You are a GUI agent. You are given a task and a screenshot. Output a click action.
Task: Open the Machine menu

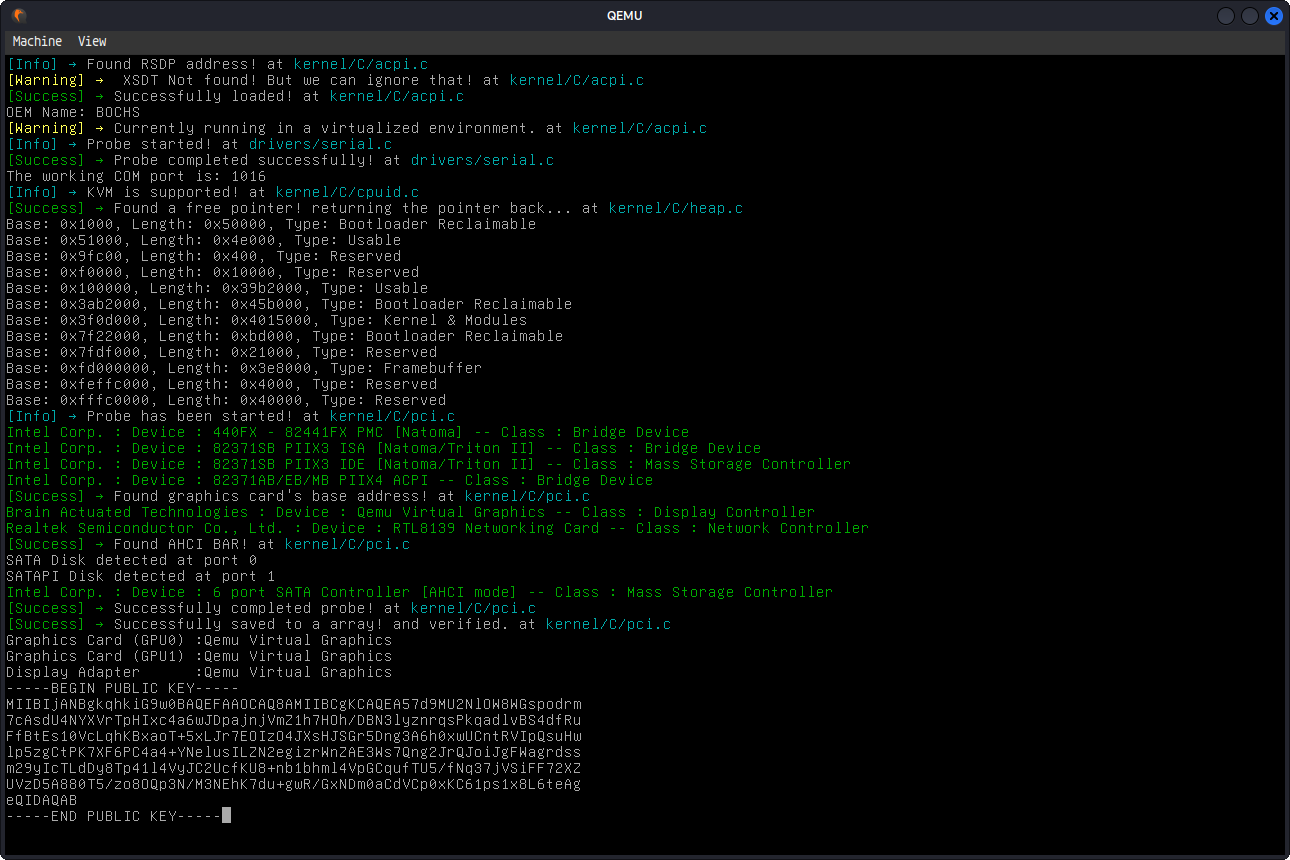tap(37, 41)
